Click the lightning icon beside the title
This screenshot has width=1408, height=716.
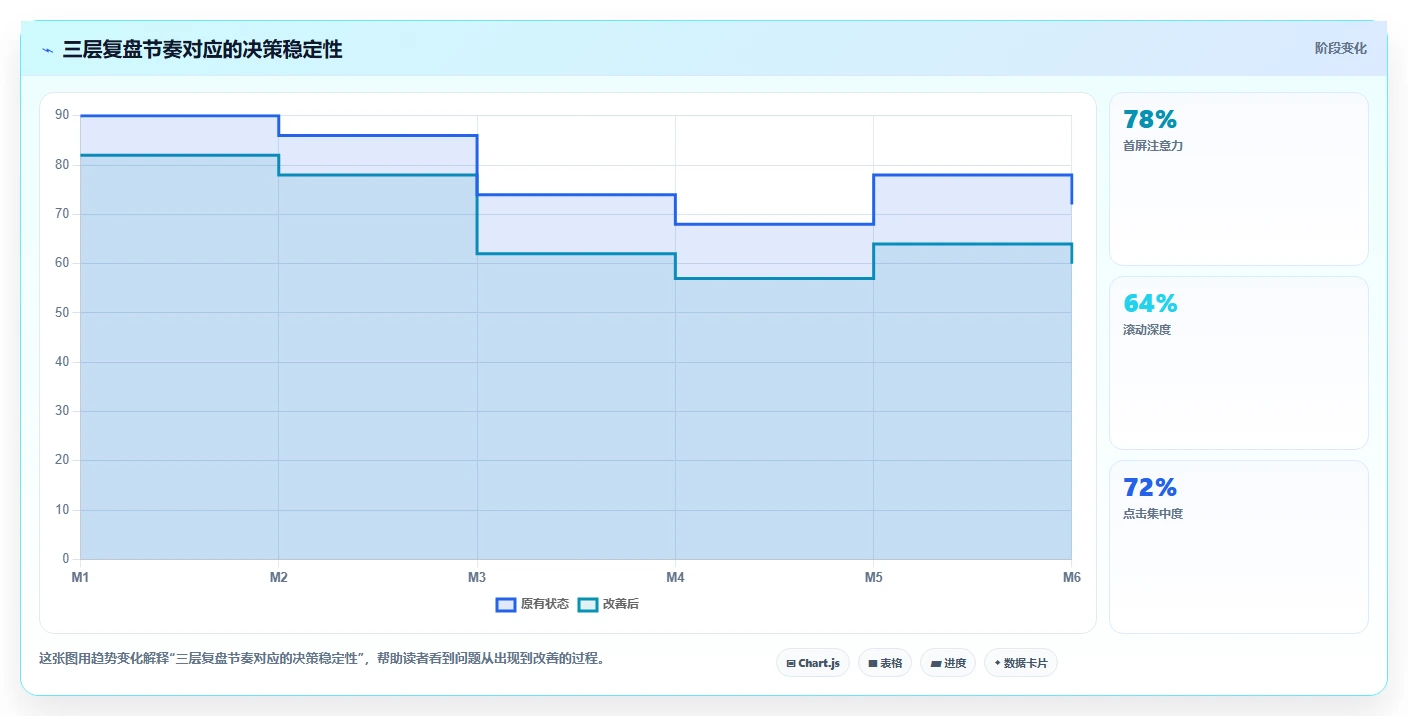[47, 49]
